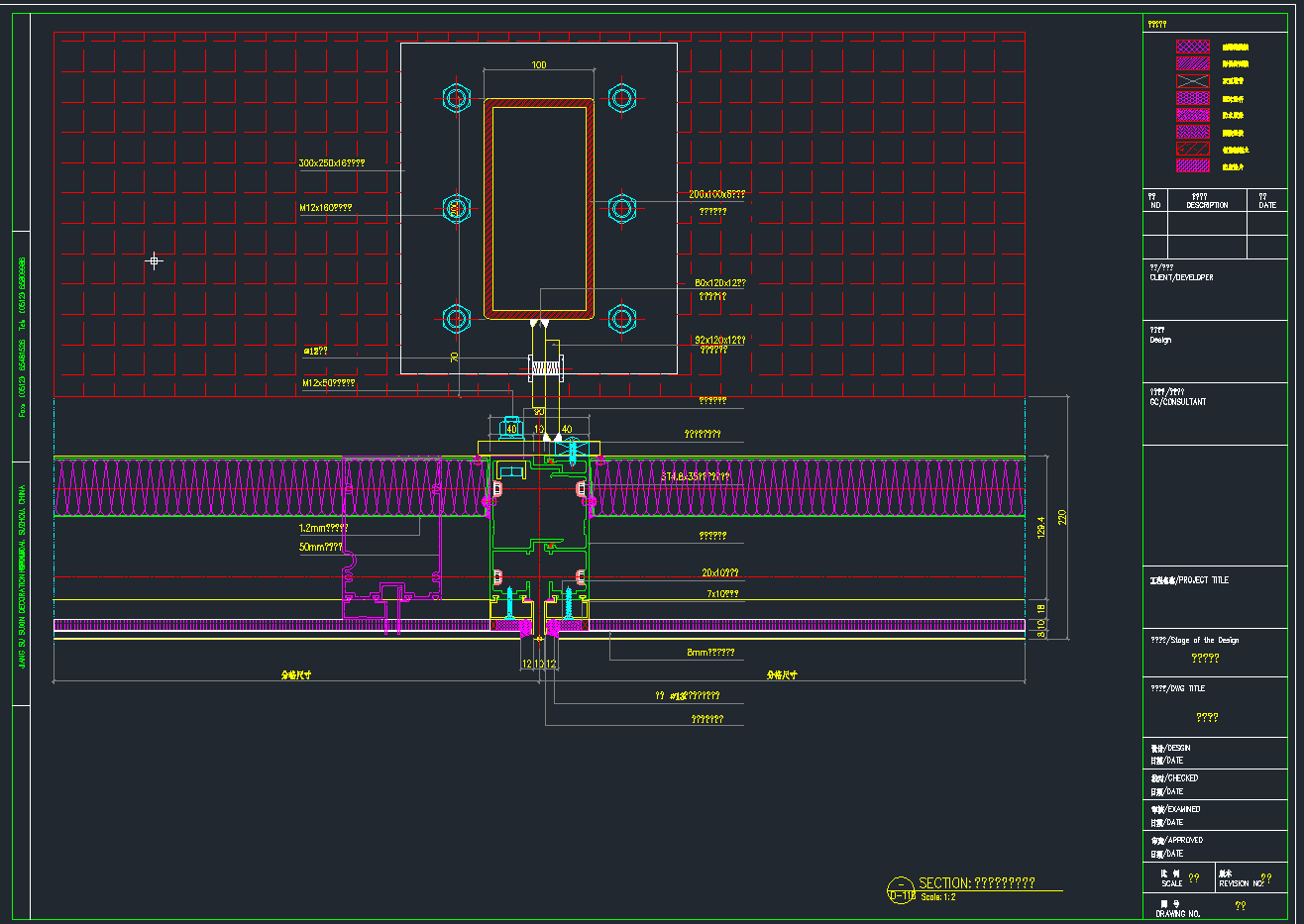Click the crosshair marker in red hatch area
The image size is (1304, 924).
pyautogui.click(x=155, y=261)
